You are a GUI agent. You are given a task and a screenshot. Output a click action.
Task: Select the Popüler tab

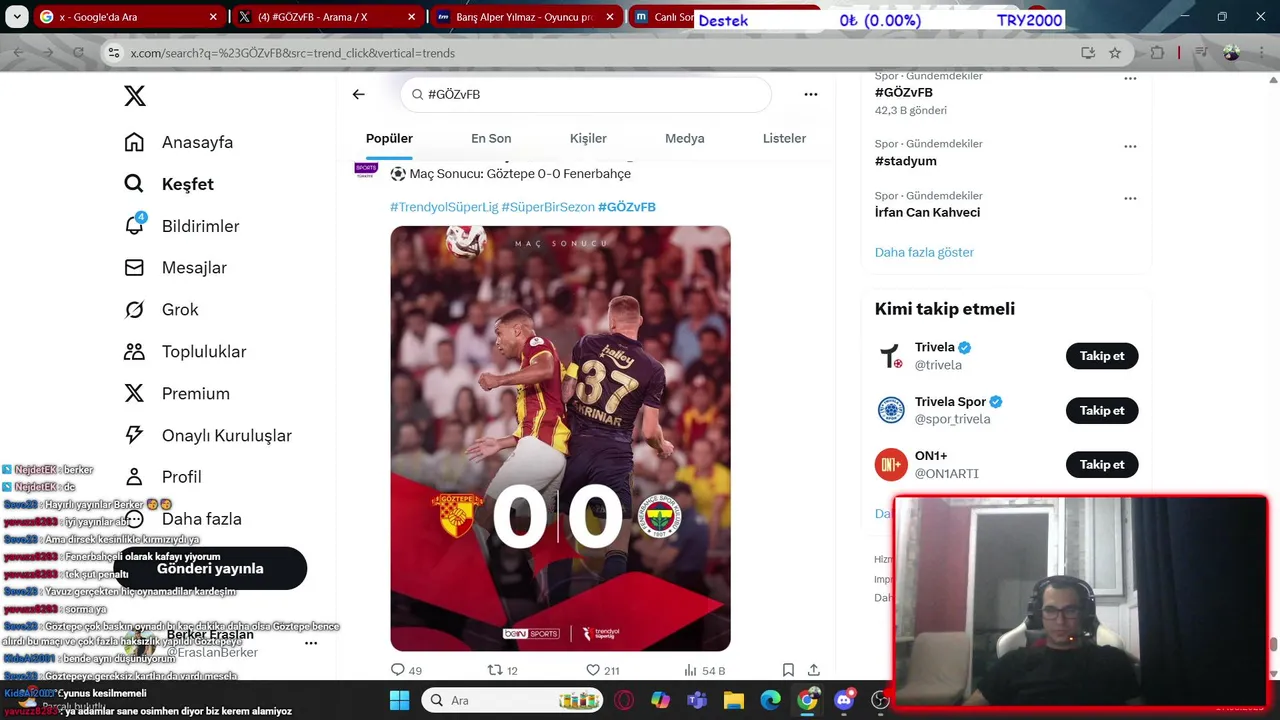point(389,138)
